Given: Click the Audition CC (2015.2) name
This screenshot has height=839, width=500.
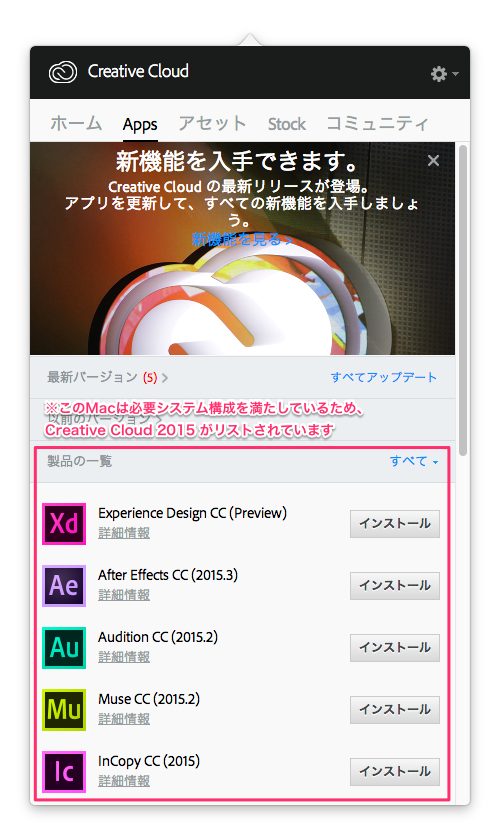Looking at the screenshot, I should tap(158, 637).
